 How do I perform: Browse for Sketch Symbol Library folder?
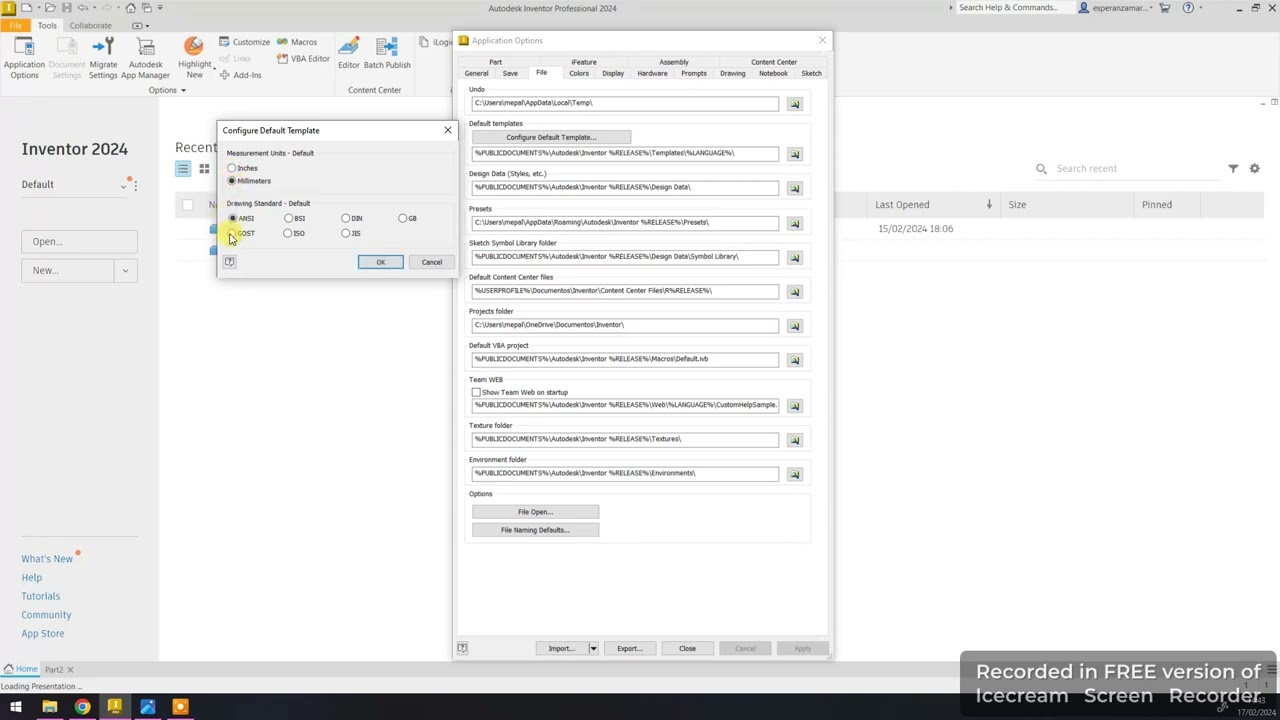[x=794, y=257]
